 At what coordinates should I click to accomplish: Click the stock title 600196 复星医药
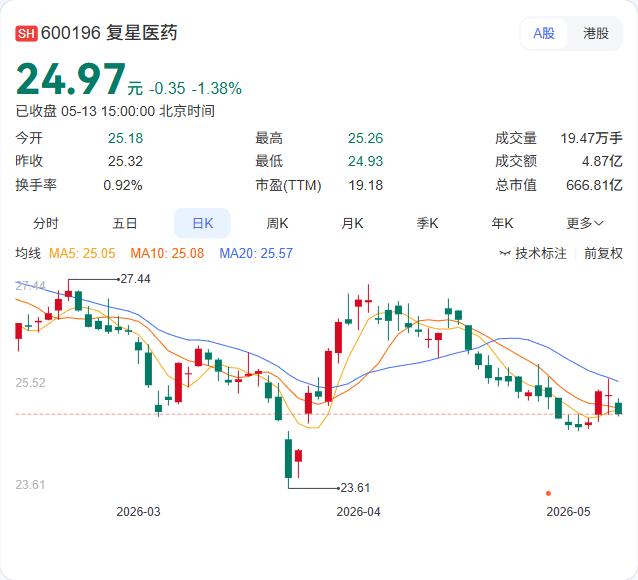coord(109,33)
